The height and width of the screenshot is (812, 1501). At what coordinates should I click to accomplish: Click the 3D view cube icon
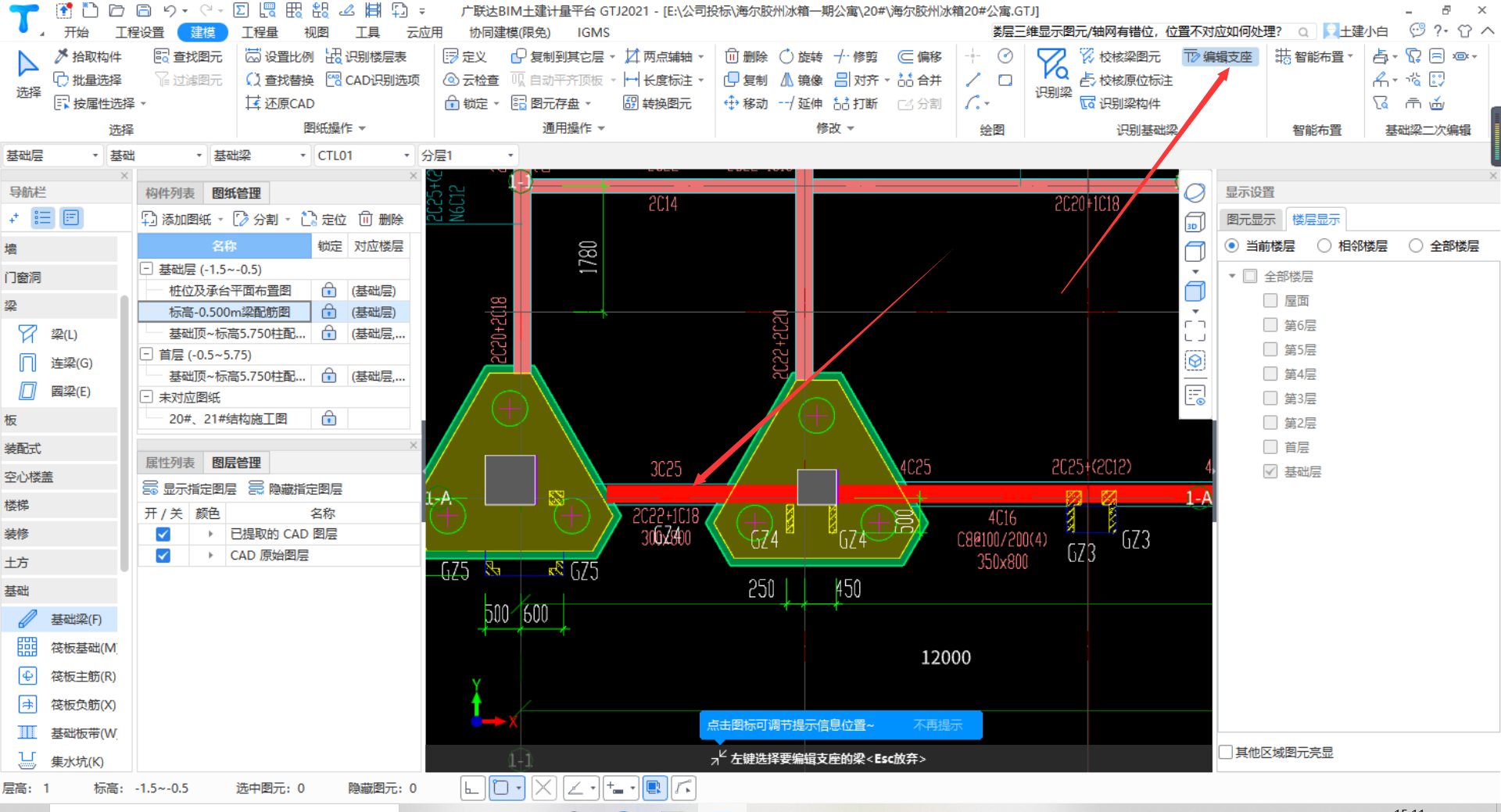(x=1194, y=223)
